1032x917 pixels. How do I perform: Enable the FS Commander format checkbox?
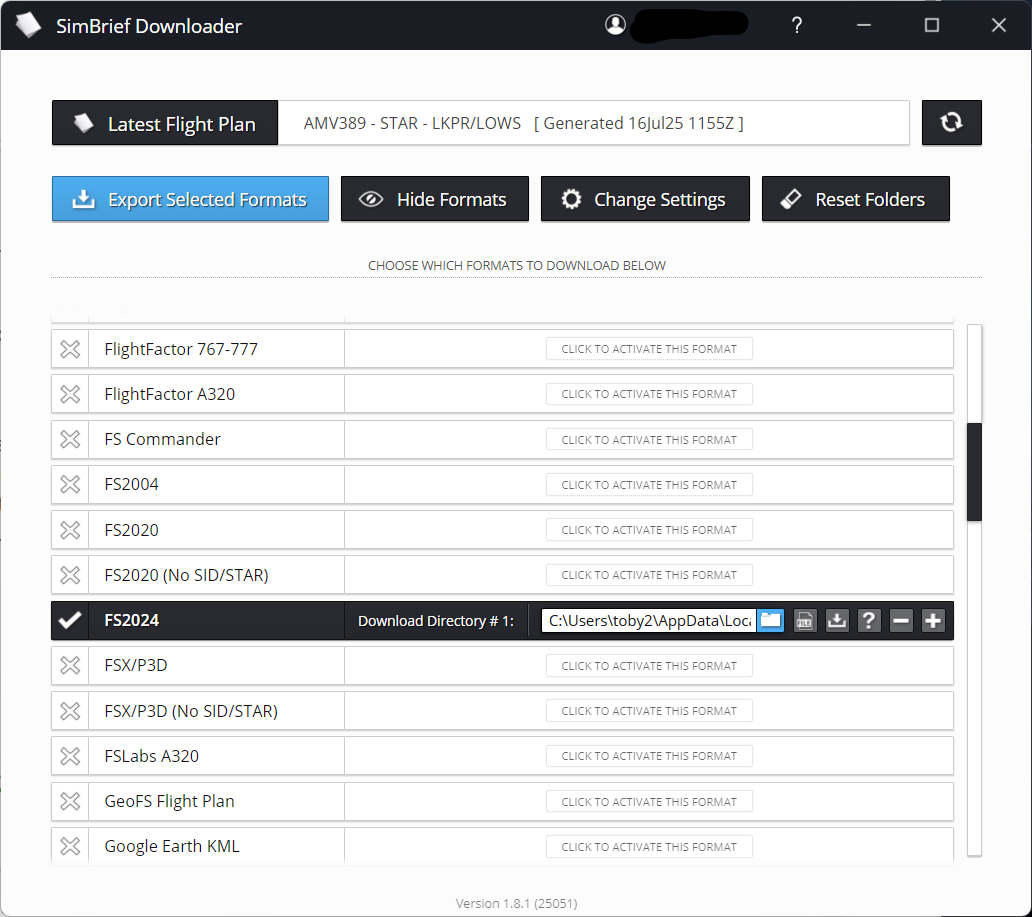point(70,439)
